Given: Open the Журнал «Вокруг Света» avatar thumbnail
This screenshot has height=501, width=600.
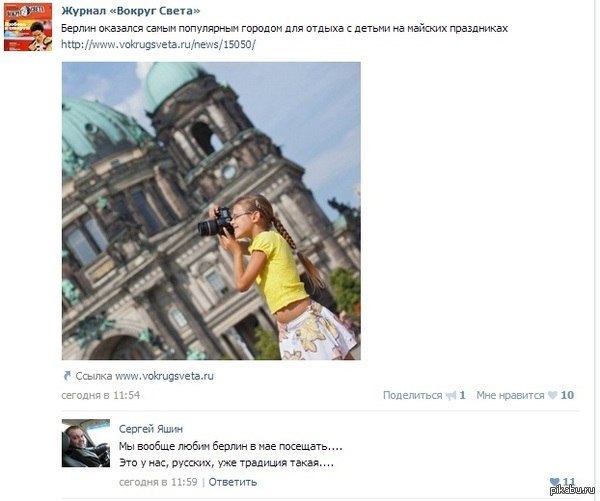Looking at the screenshot, I should pos(28,27).
